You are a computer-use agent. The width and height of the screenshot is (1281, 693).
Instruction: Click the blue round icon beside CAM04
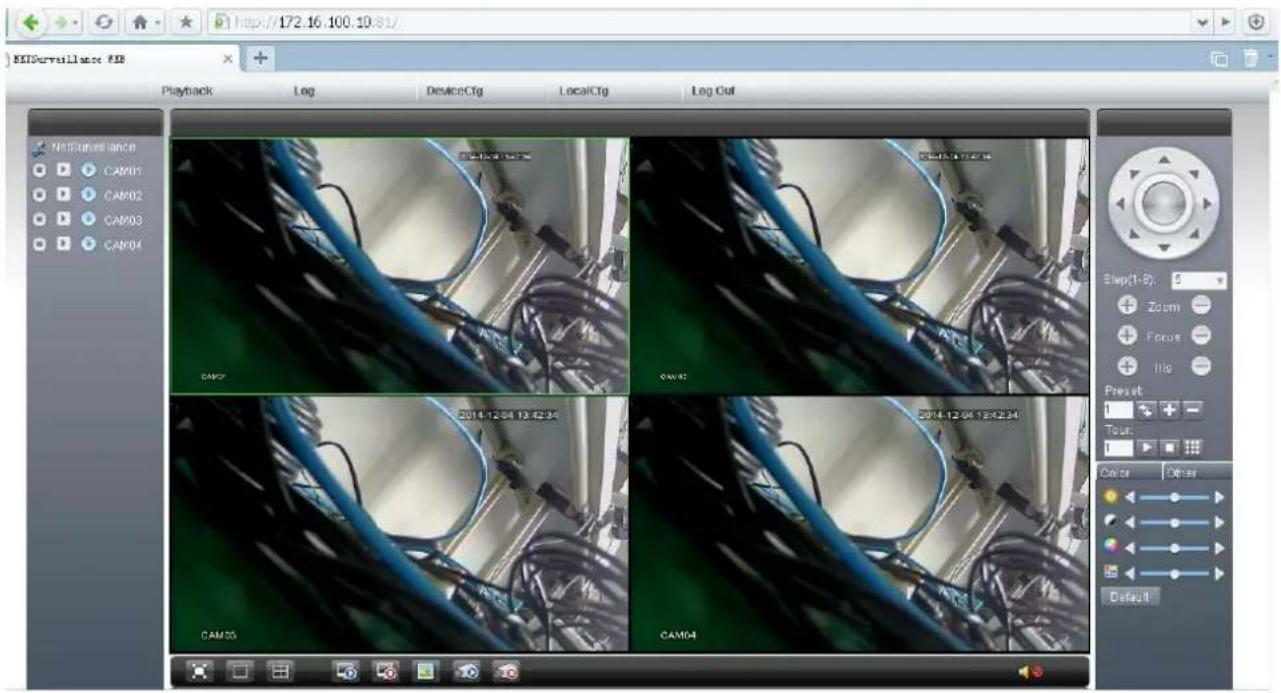click(88, 244)
